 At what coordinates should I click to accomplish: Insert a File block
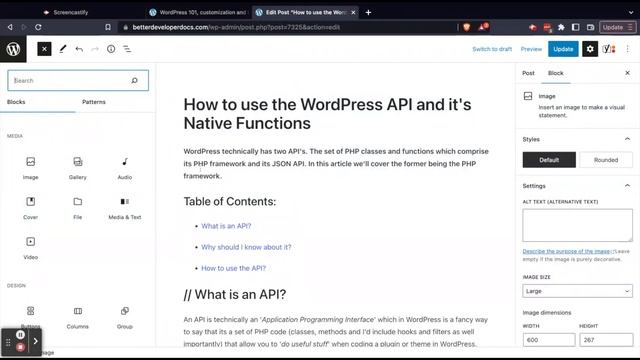click(78, 208)
